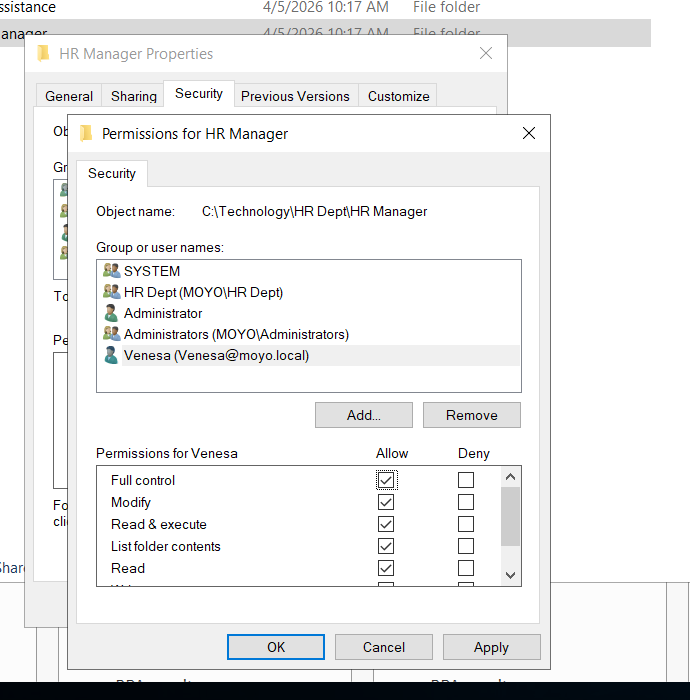Select the SYSTEM group icon
The height and width of the screenshot is (700, 690).
(111, 271)
